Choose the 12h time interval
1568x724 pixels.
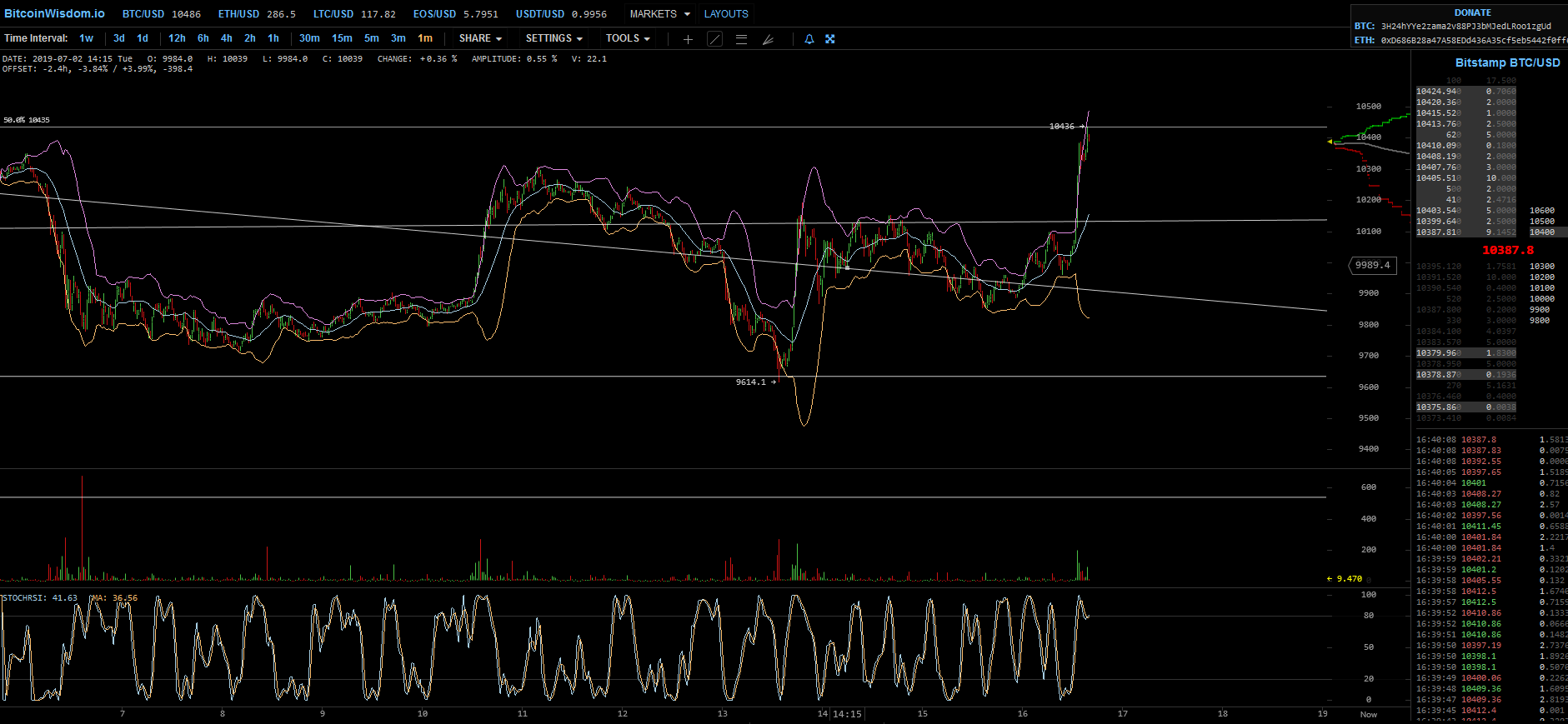tap(177, 38)
